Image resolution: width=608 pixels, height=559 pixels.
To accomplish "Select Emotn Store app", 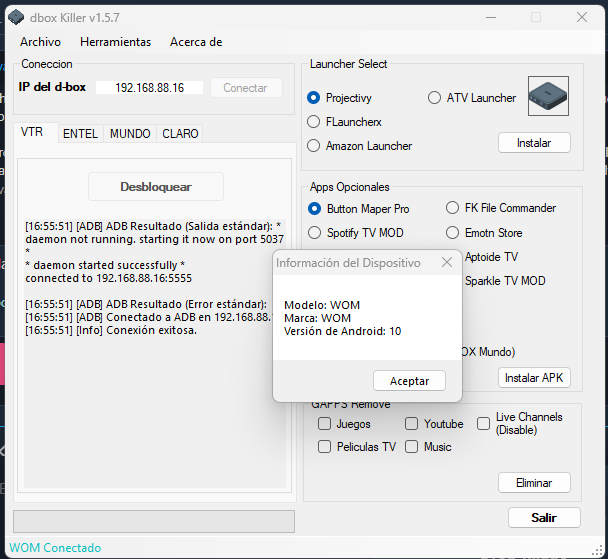I will click(484, 233).
